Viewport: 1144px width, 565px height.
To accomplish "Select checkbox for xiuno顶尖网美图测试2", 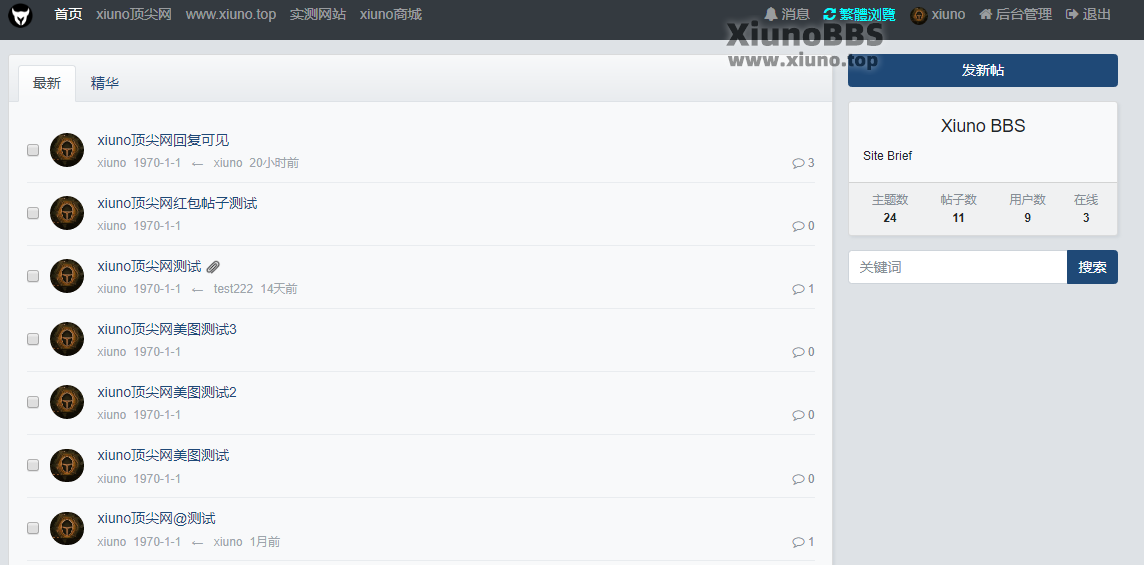I will coord(33,401).
